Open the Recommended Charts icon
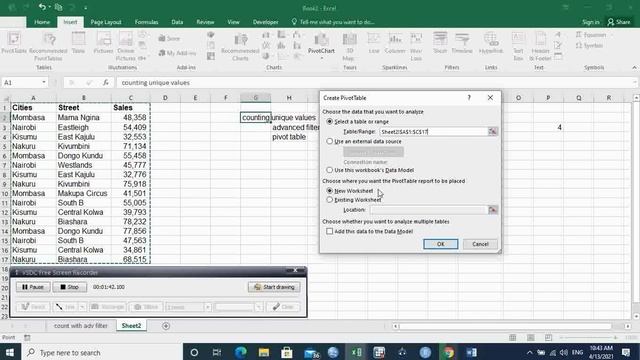Screen dimensions: 640x360 pos(240,47)
